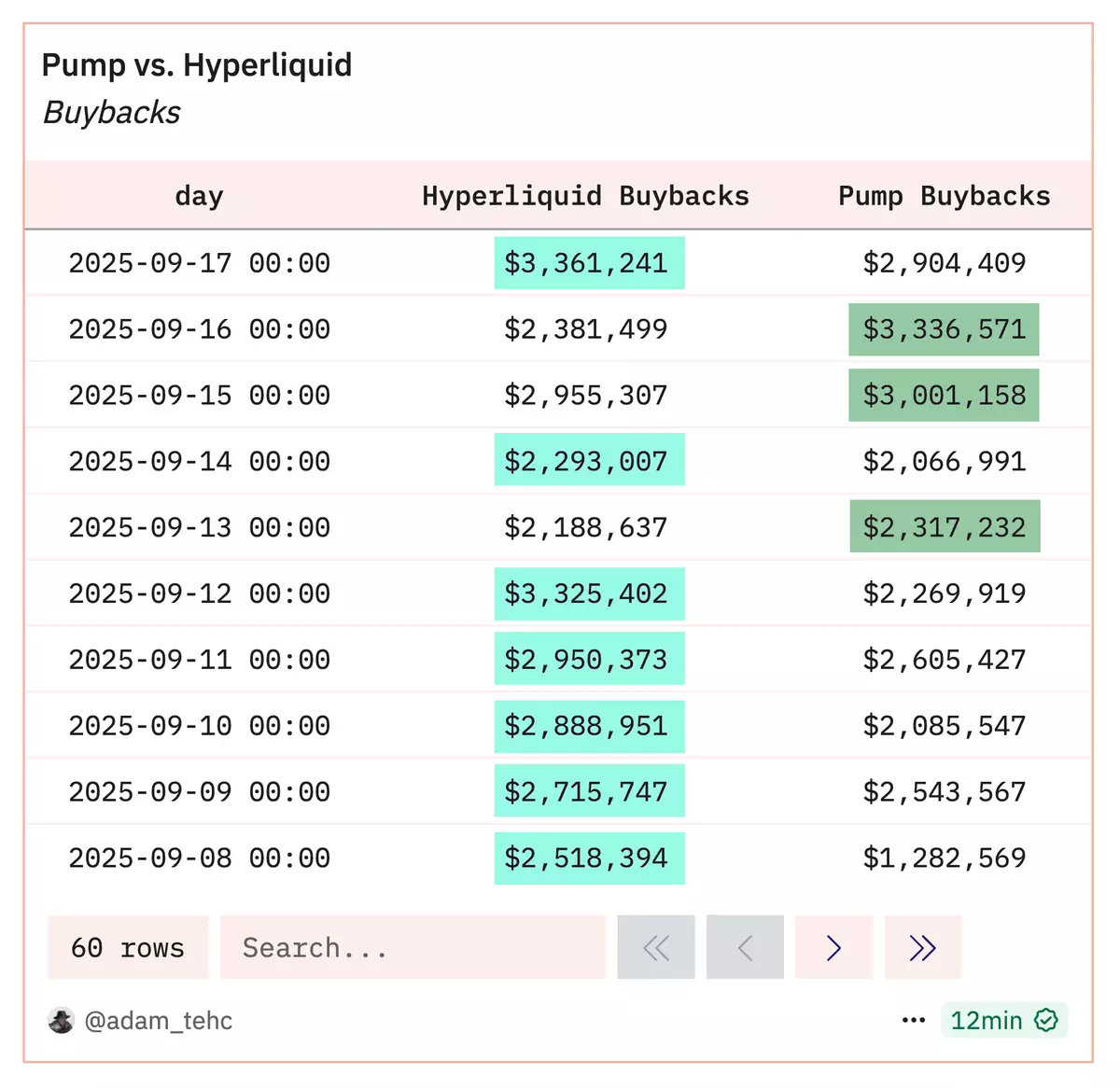Sort by Hyperliquid Buybacks column header
This screenshot has height=1088, width=1120.
[x=585, y=196]
